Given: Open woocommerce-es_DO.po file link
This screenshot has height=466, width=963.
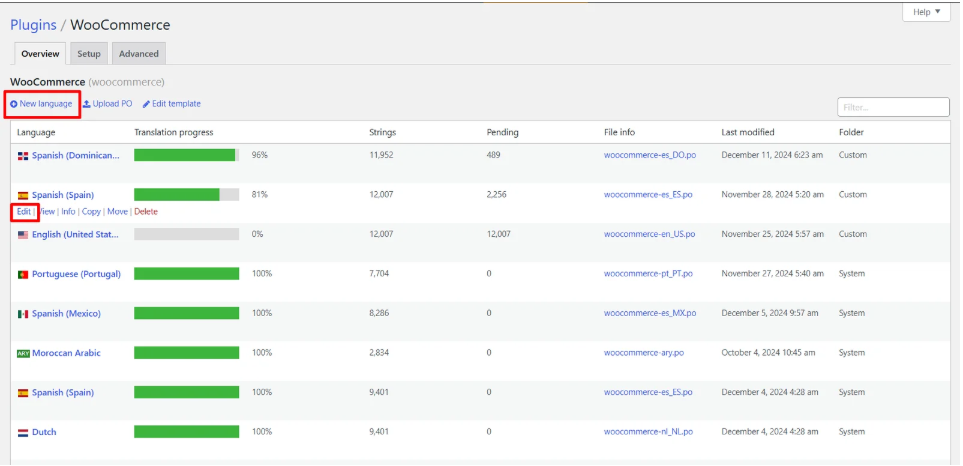Looking at the screenshot, I should point(650,155).
